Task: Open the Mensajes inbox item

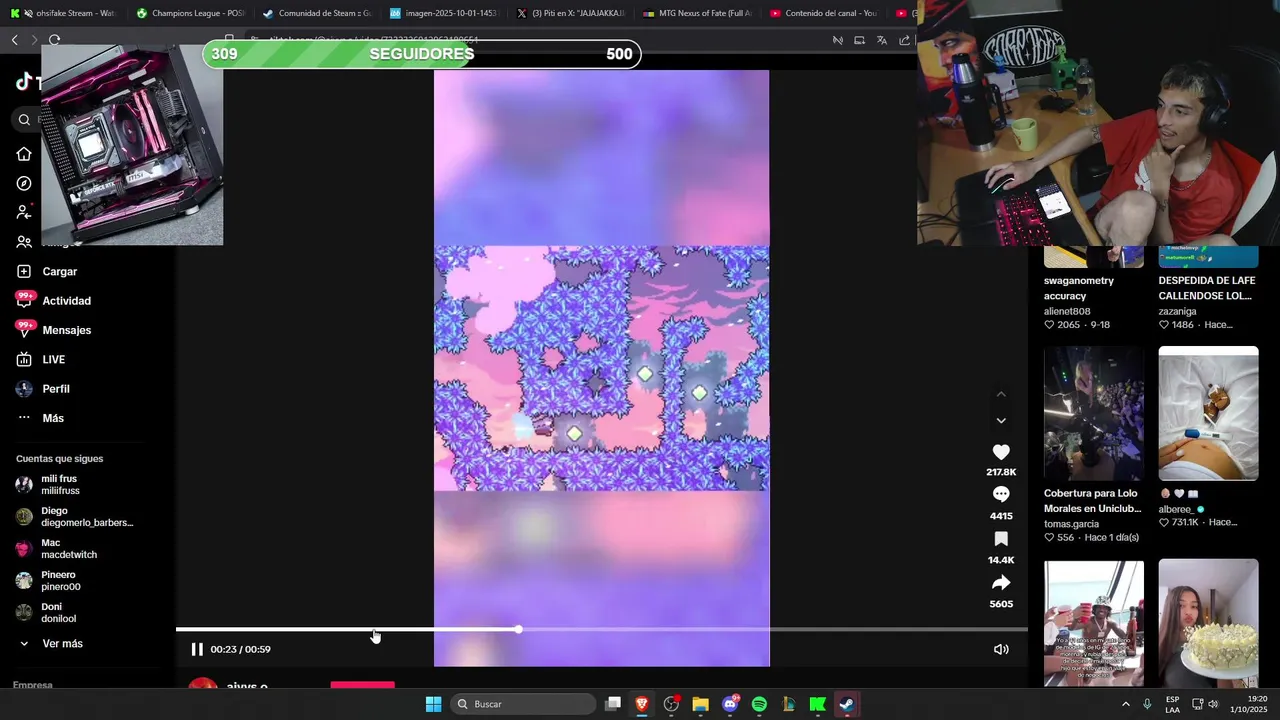Action: click(54, 330)
